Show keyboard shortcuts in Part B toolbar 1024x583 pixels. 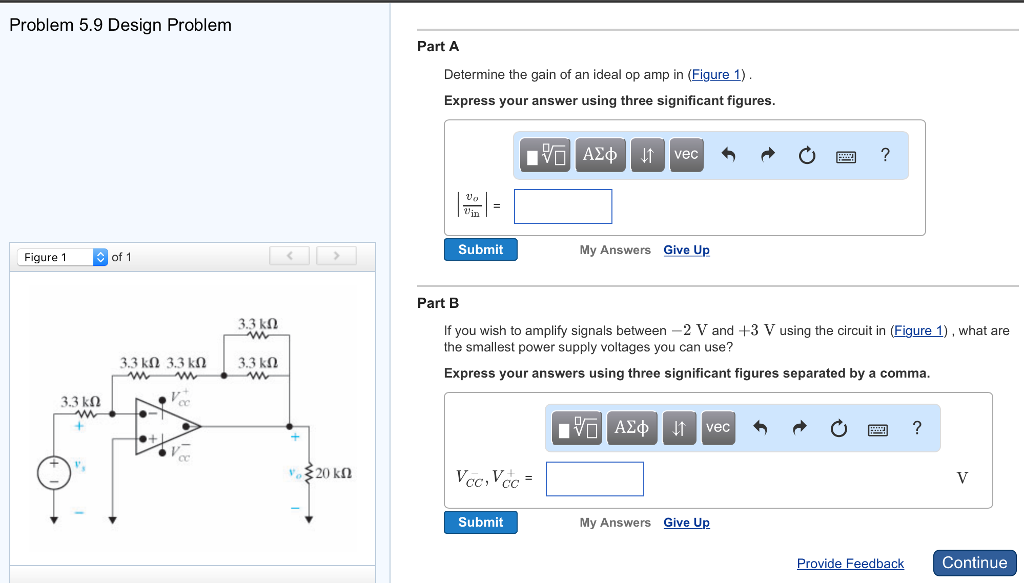click(878, 430)
